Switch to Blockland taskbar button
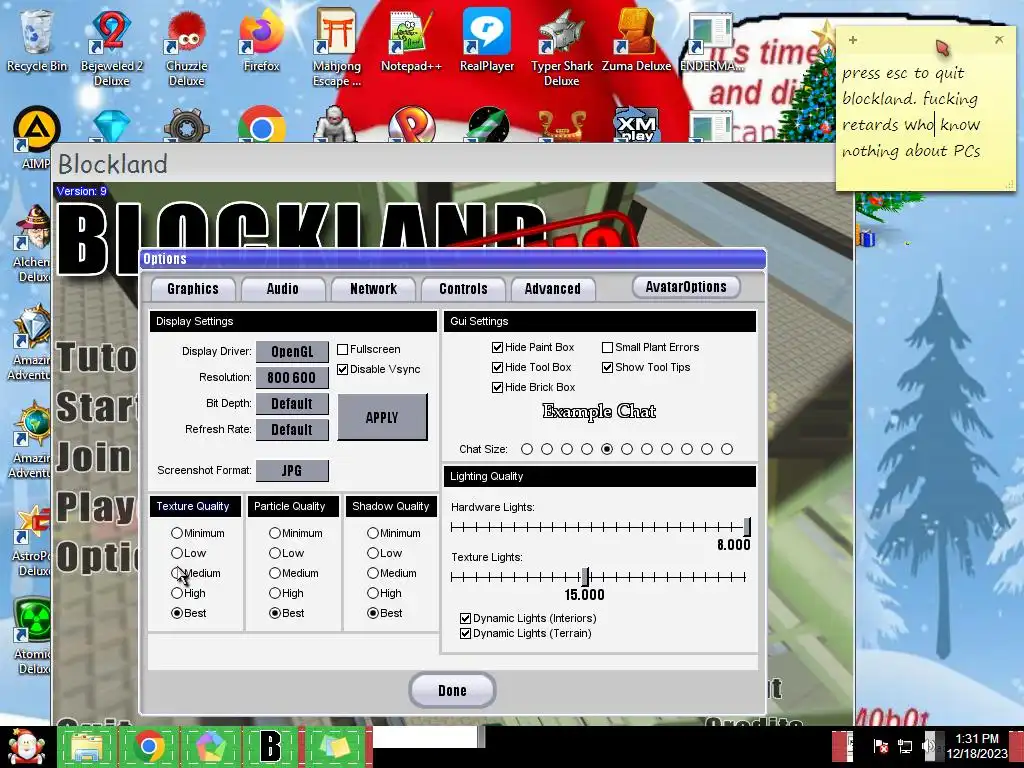The width and height of the screenshot is (1024, 768). coord(270,747)
